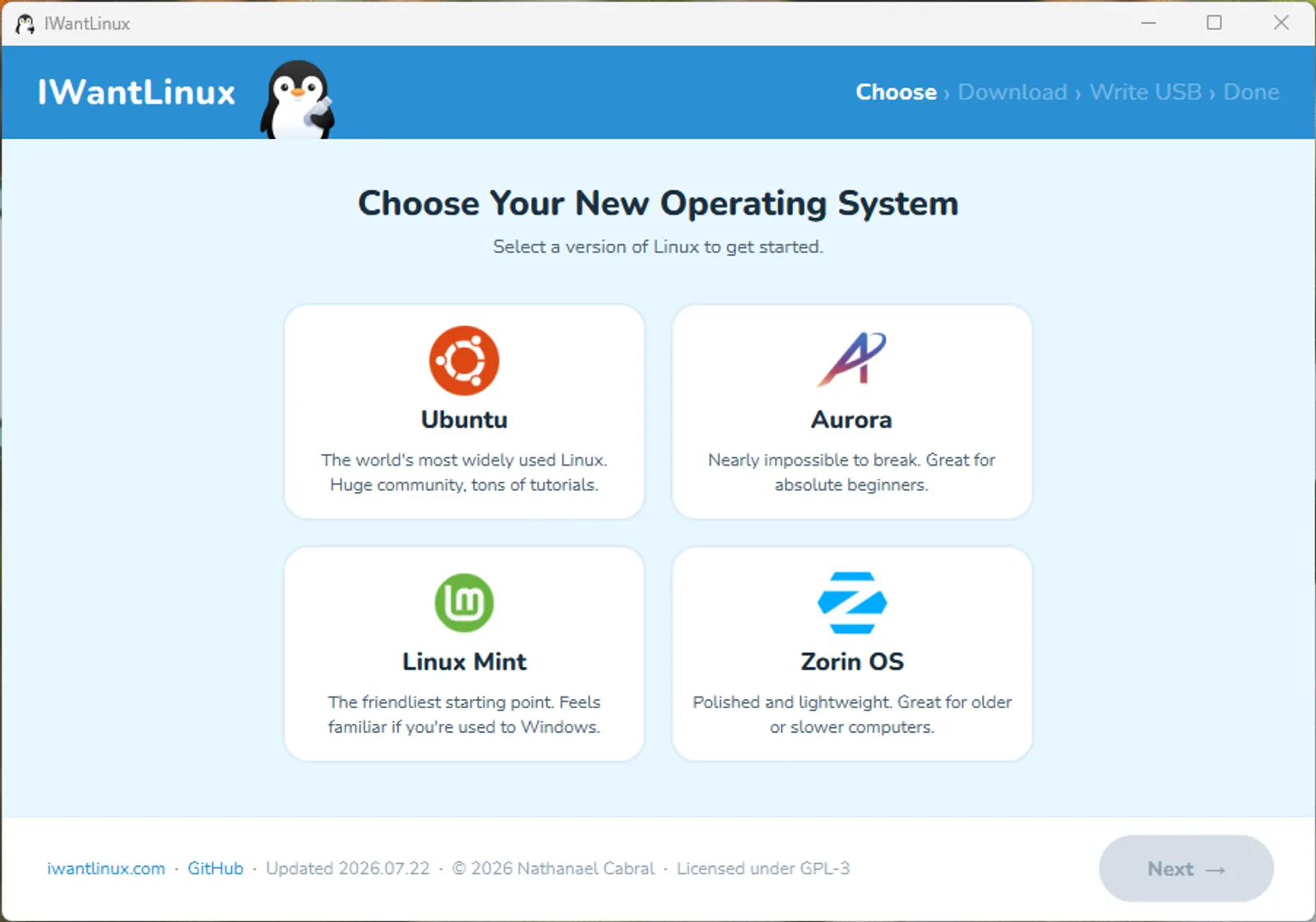
Task: Choose the Zorin OS card title
Action: (x=852, y=661)
